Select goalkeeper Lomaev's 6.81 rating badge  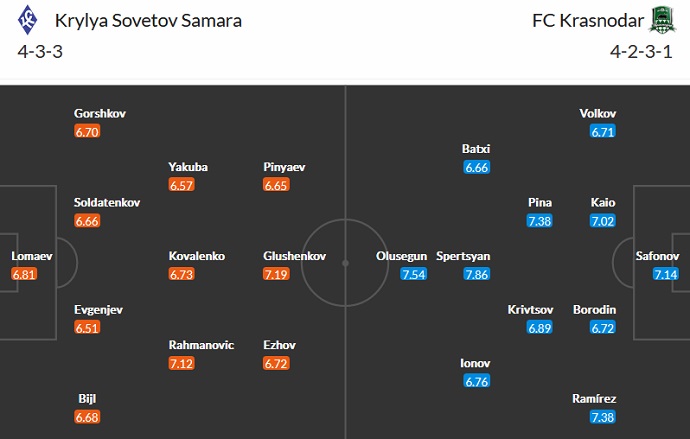pos(24,273)
